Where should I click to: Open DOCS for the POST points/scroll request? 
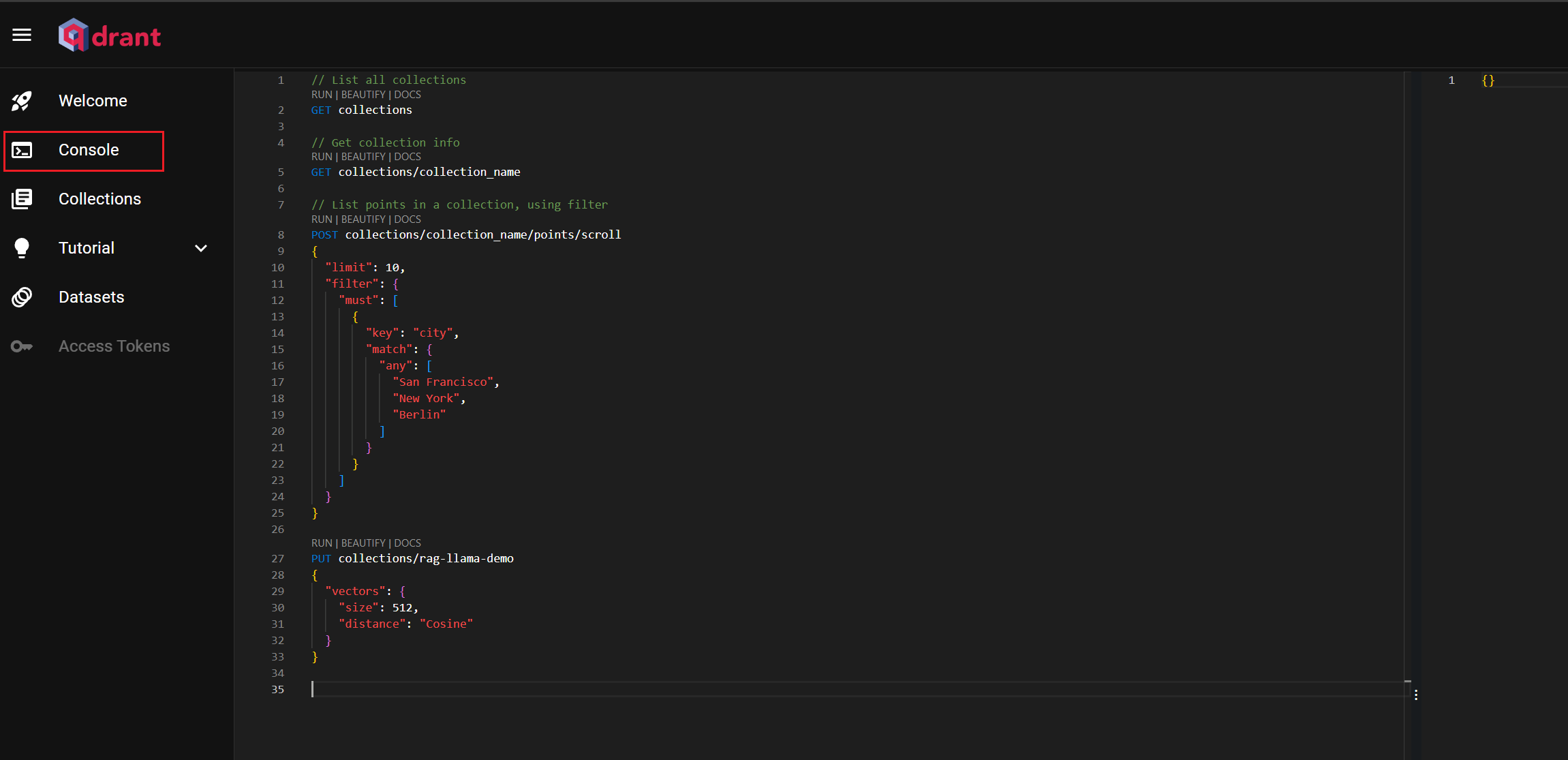[x=408, y=219]
